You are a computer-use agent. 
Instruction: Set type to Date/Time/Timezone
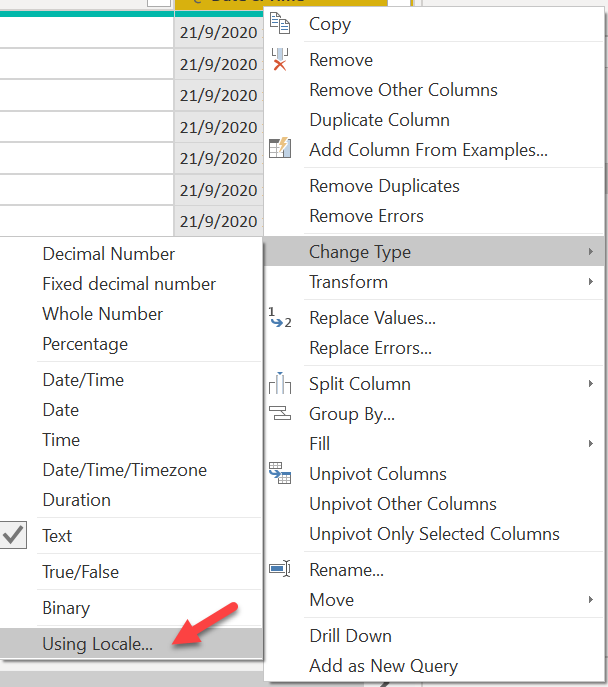[x=124, y=470]
